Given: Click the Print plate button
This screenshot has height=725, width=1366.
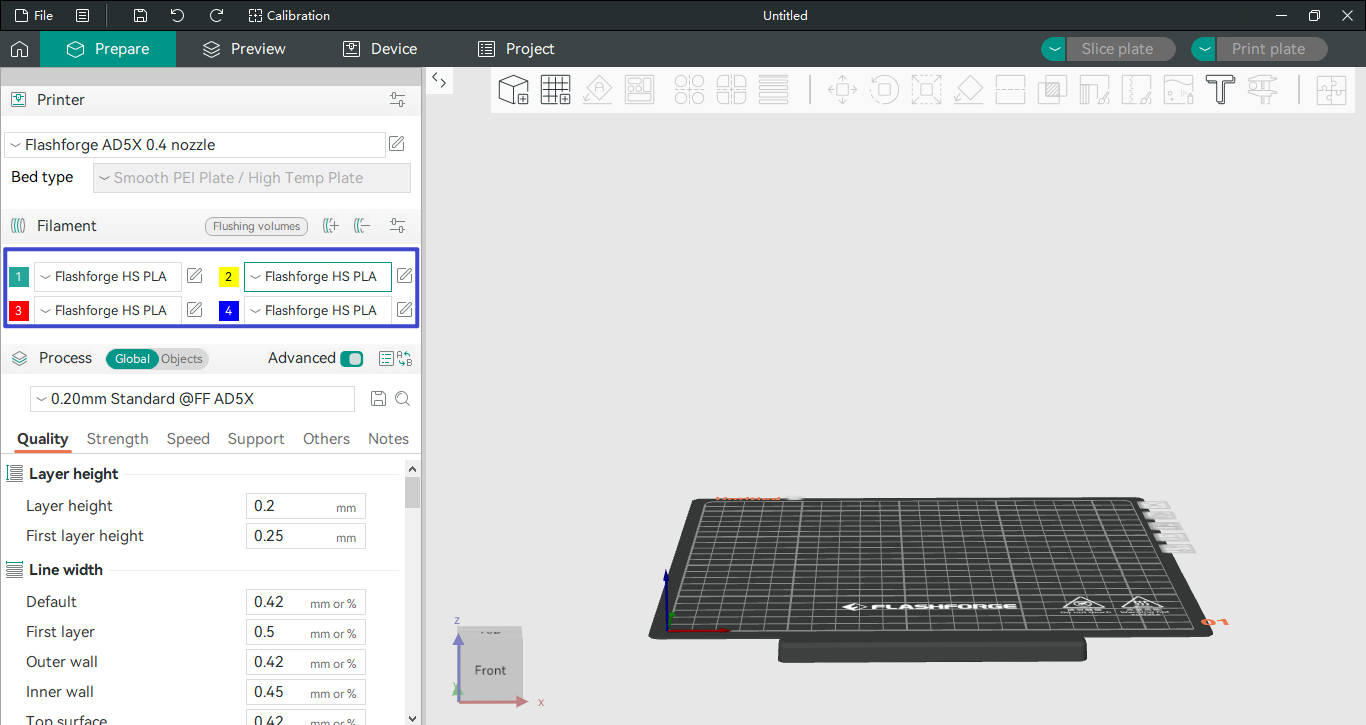Looking at the screenshot, I should (x=1272, y=49).
